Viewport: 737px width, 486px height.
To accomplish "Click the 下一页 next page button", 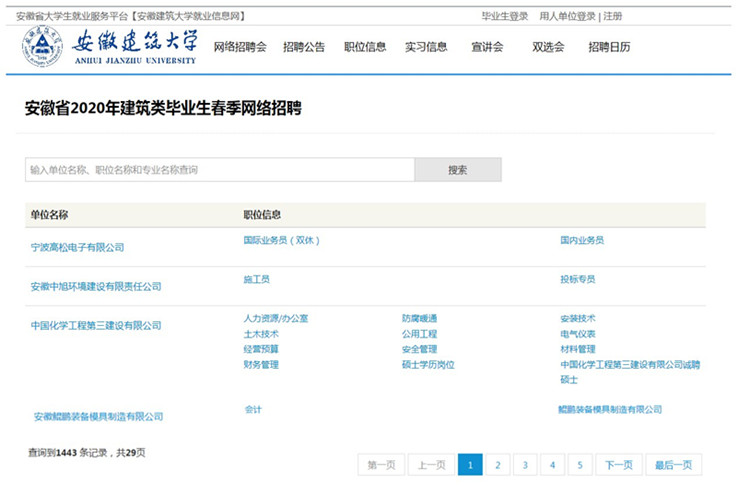I will coord(619,465).
